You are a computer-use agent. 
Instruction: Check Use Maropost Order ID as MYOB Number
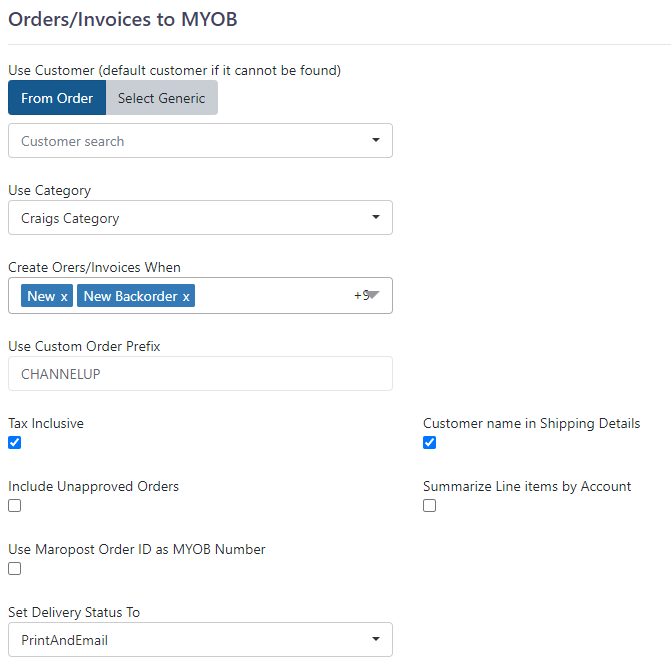(x=15, y=568)
